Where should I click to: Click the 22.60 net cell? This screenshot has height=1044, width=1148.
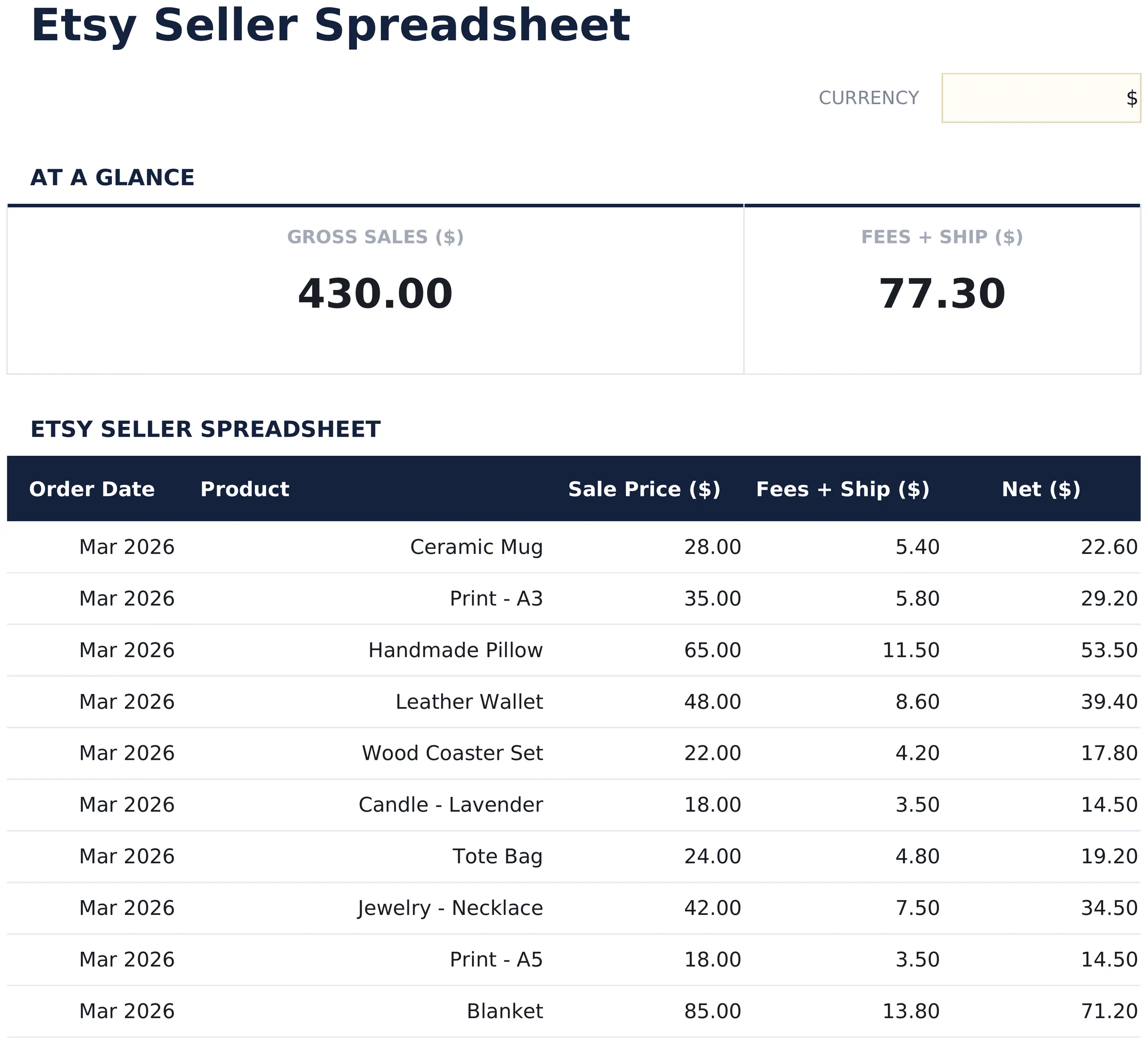(x=1109, y=547)
